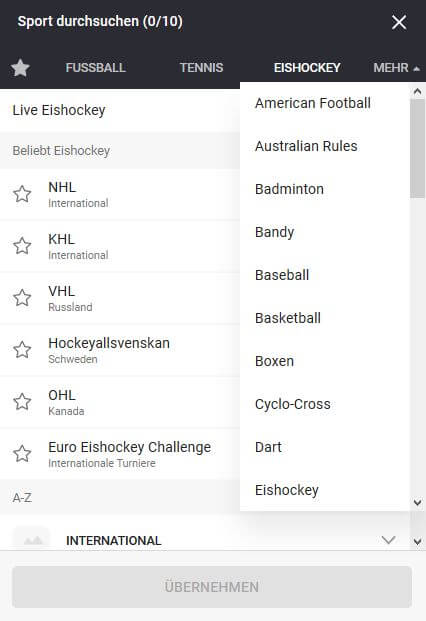Screen dimensions: 426x621
Task: Star the OHL Kanada league
Action: 22,402
